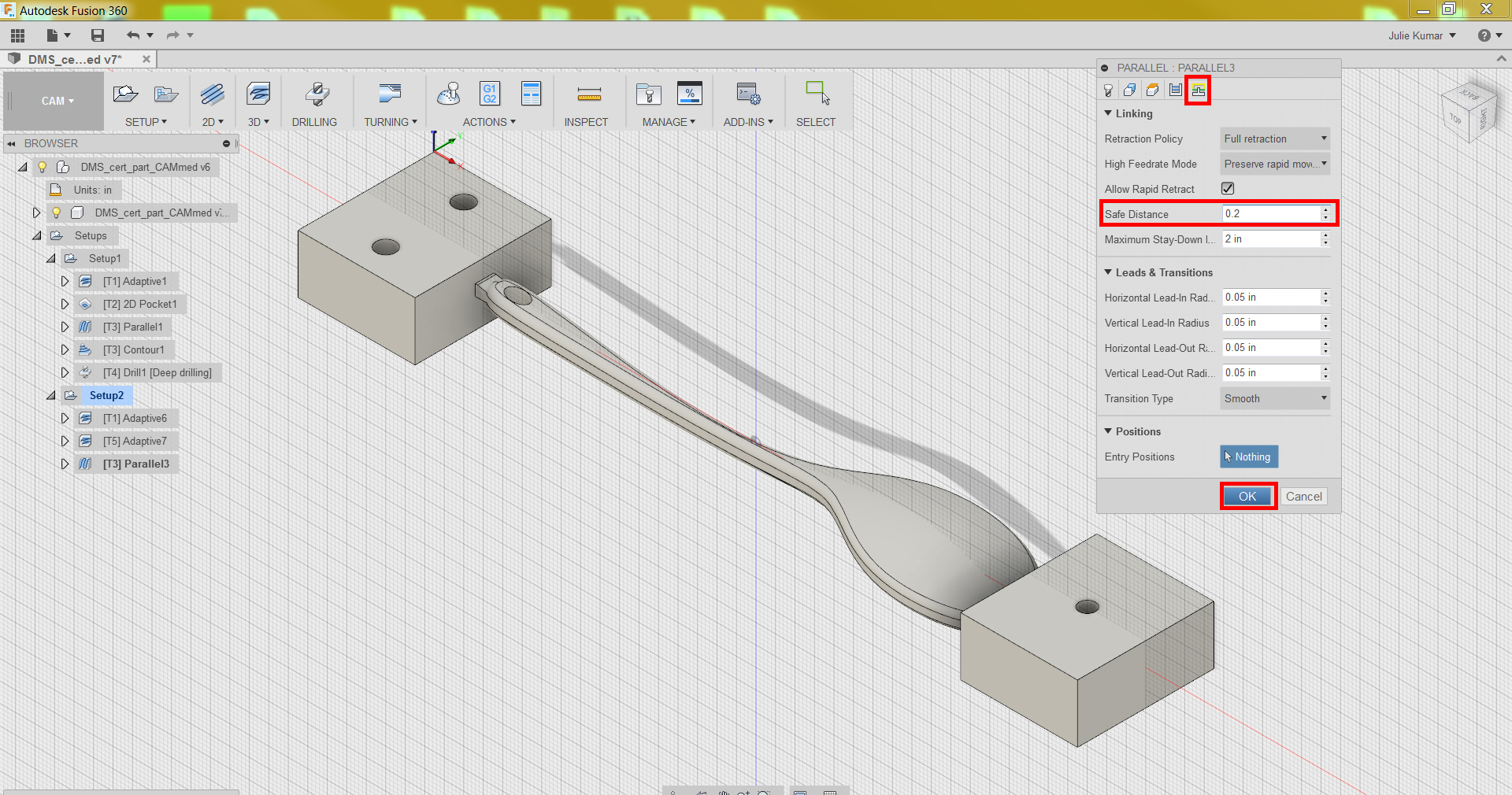Click the Post Process G1 G2 icon

click(490, 94)
